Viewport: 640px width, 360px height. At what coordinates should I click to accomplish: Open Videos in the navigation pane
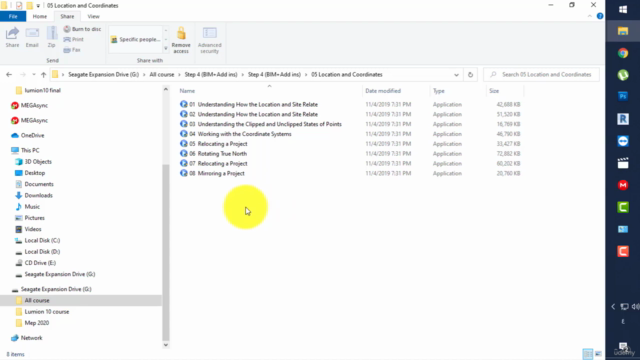point(33,229)
